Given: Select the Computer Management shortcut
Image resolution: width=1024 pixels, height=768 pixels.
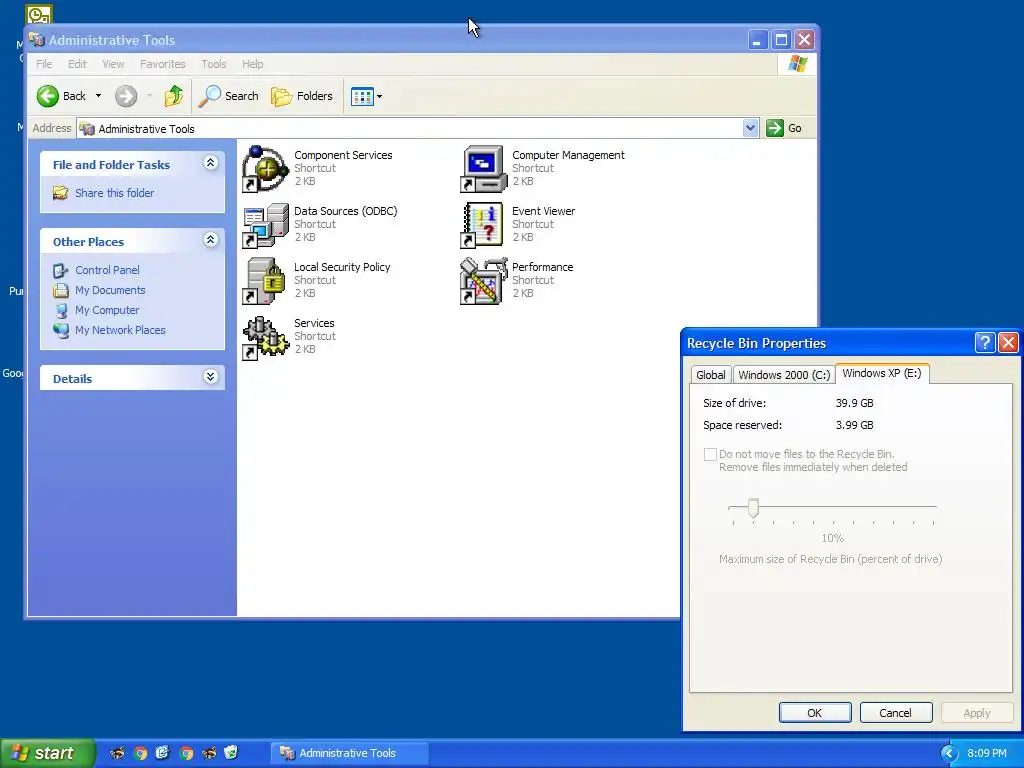Looking at the screenshot, I should click(543, 168).
